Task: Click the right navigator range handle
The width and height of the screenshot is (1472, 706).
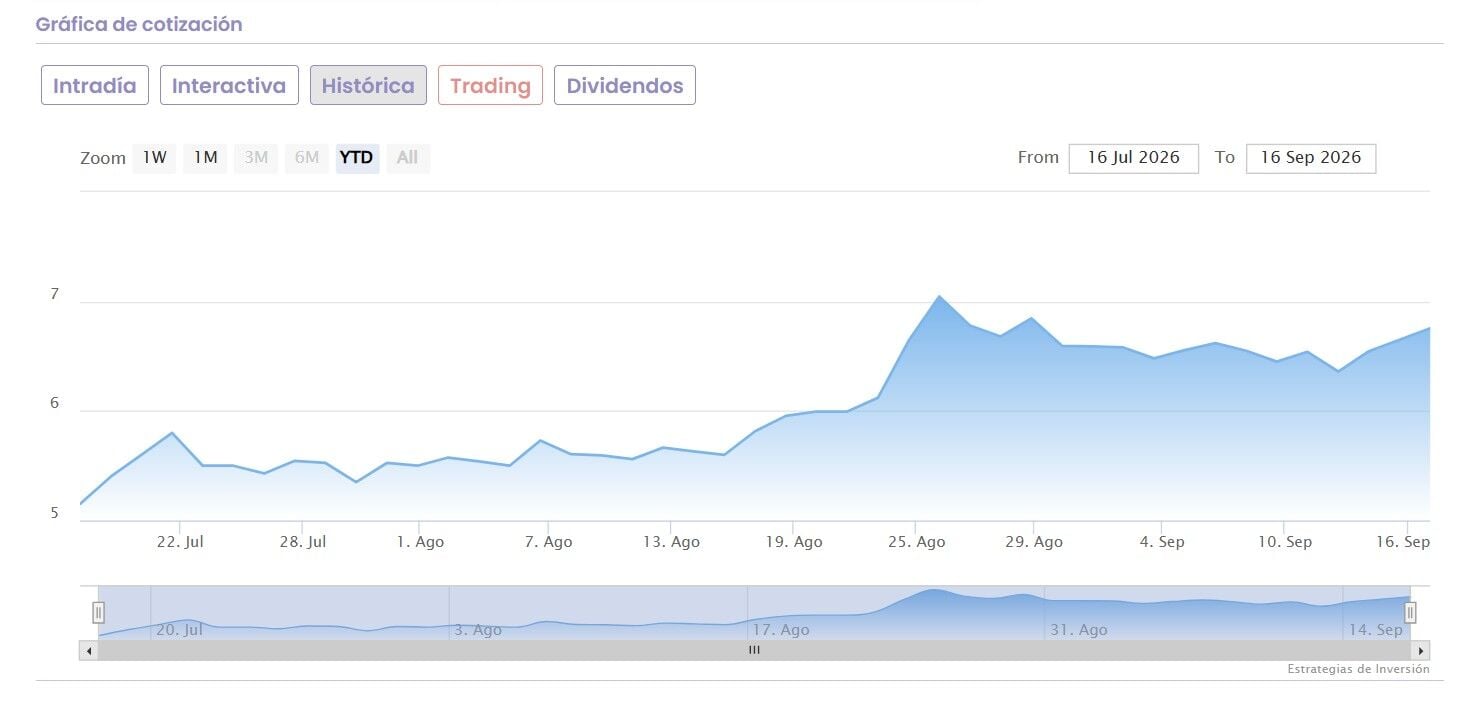Action: tap(1410, 612)
